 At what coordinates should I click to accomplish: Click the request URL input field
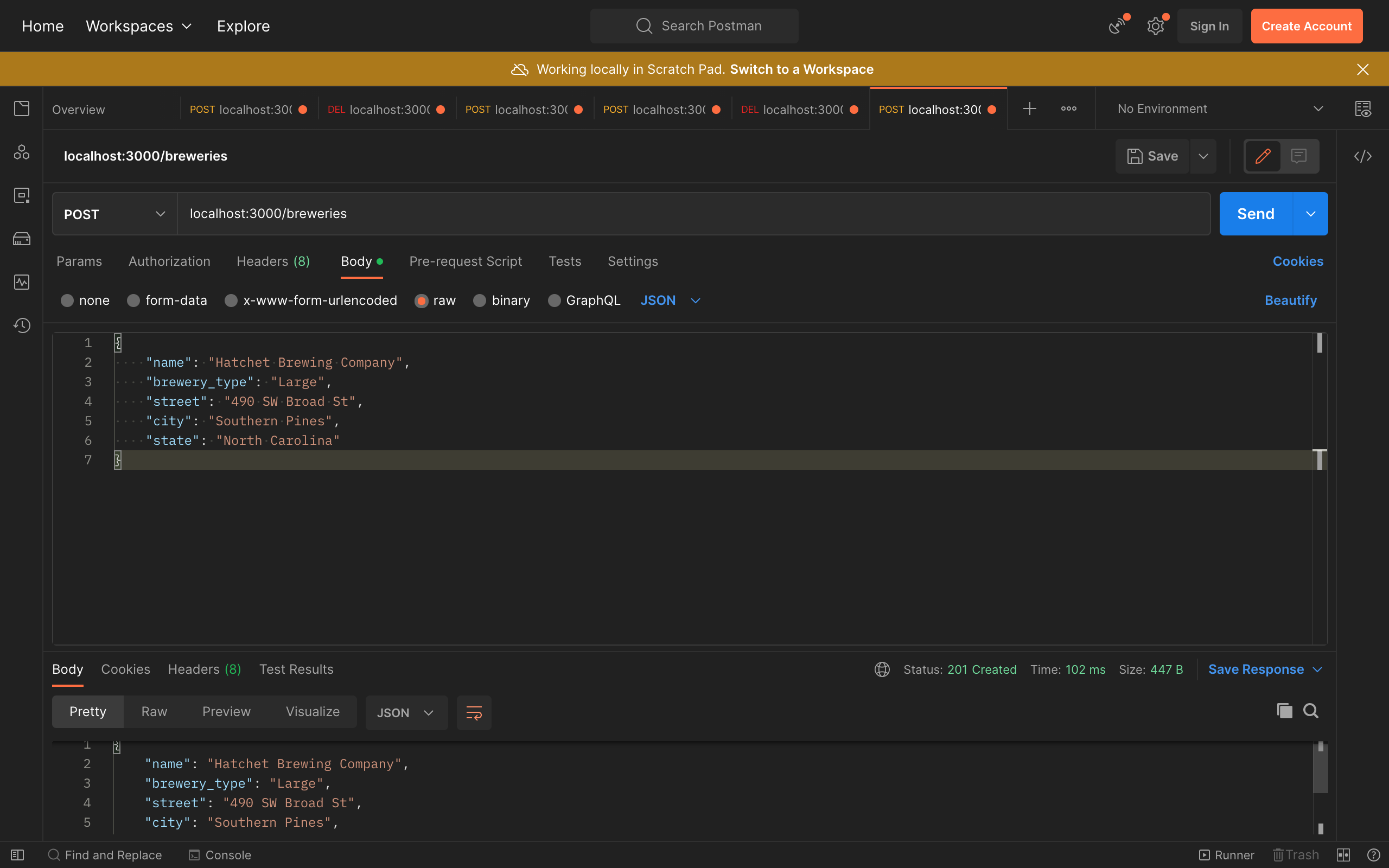point(689,214)
